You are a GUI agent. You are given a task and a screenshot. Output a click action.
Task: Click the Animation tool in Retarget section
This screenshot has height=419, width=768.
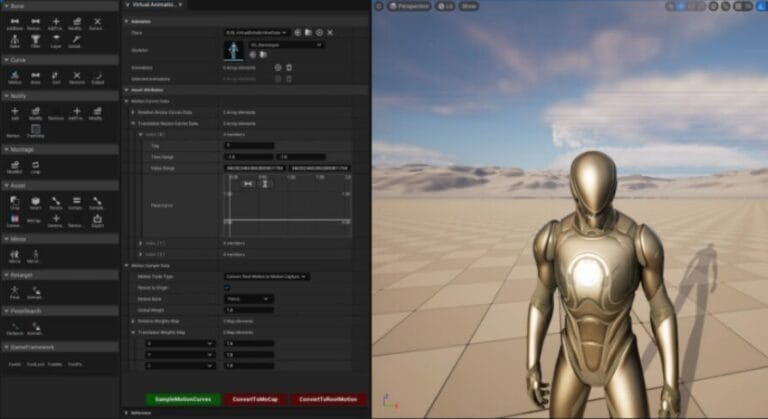pyautogui.click(x=35, y=293)
